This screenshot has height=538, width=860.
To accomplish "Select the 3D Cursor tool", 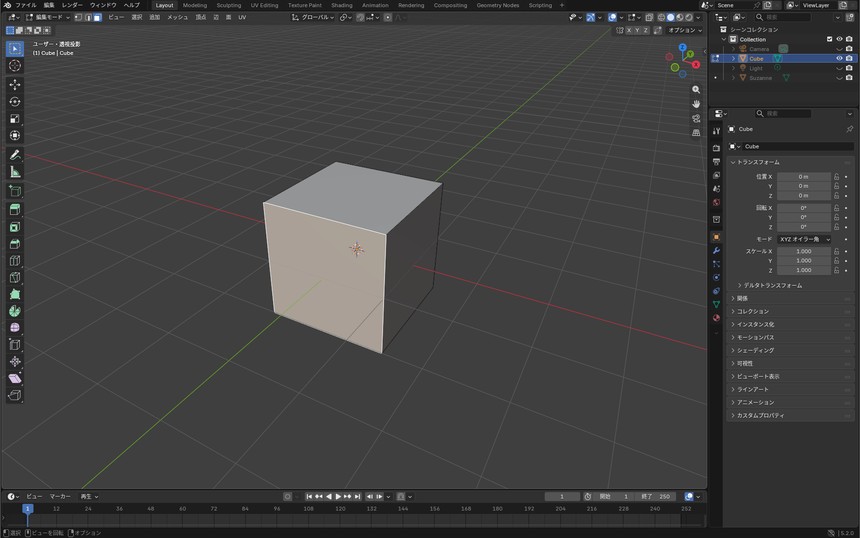I will tap(15, 66).
